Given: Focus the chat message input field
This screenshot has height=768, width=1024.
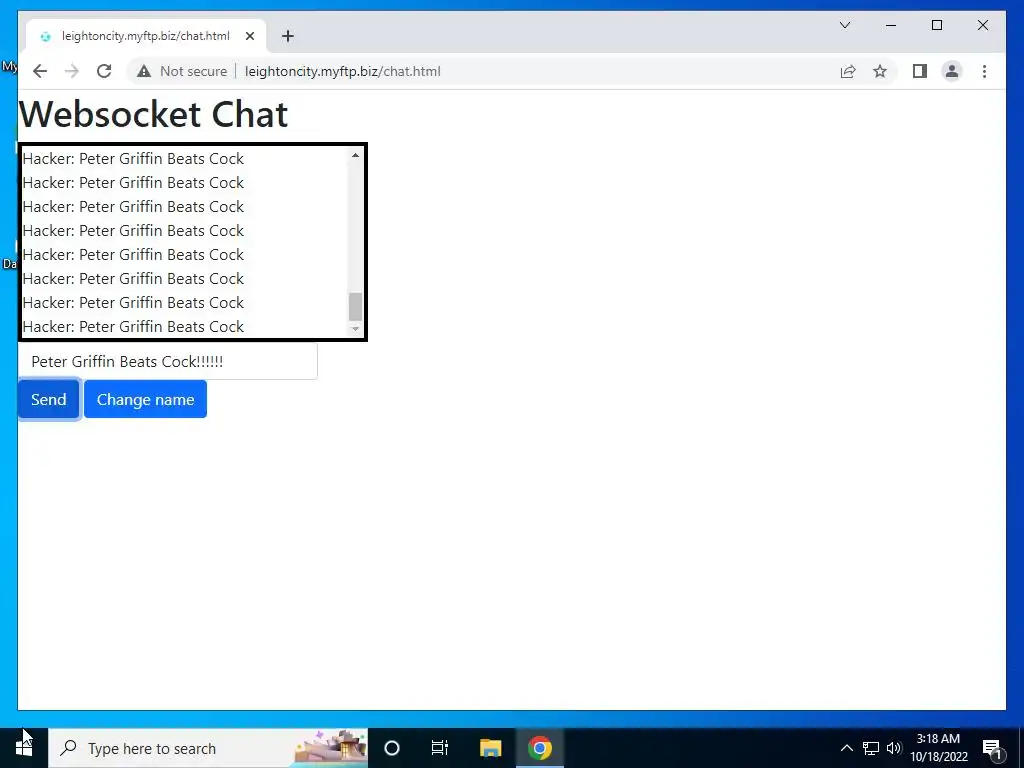Looking at the screenshot, I should click(x=168, y=361).
